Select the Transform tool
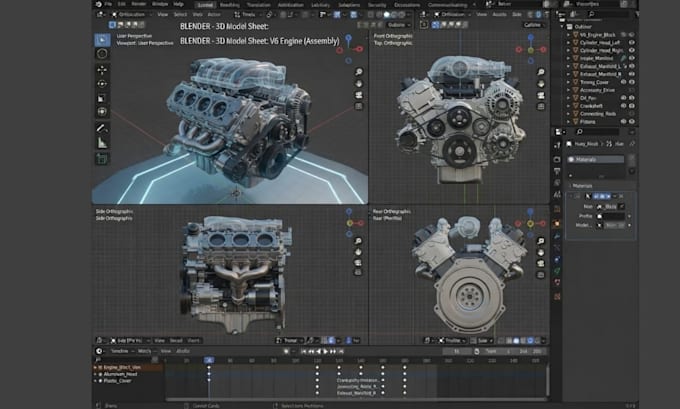The width and height of the screenshot is (680, 409). click(102, 112)
